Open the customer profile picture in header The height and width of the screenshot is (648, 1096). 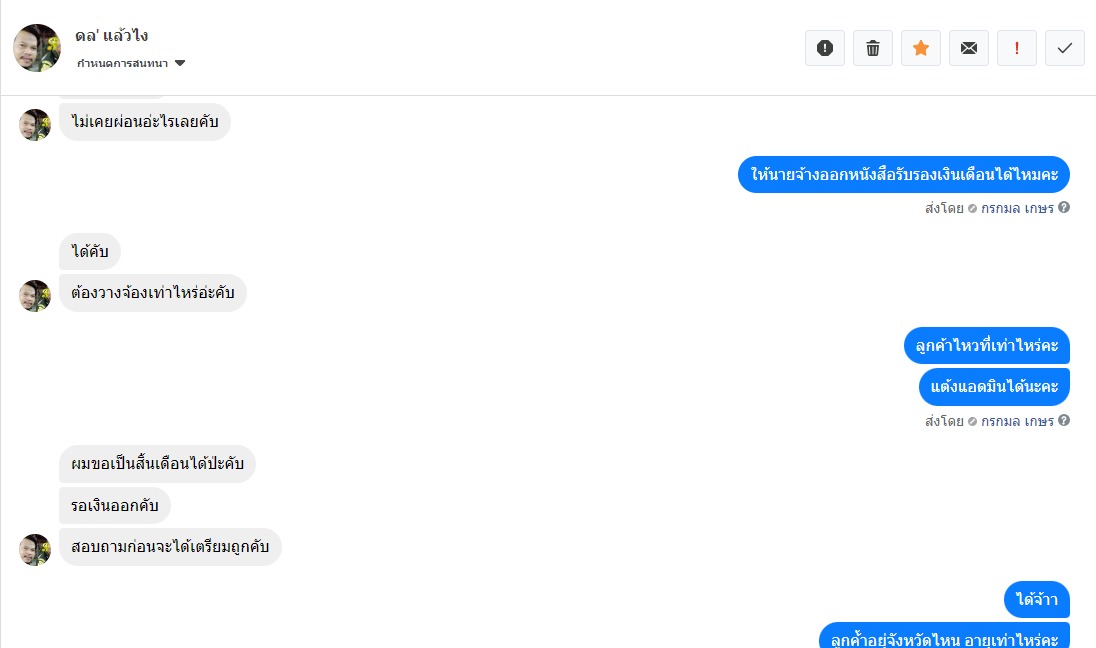37,48
